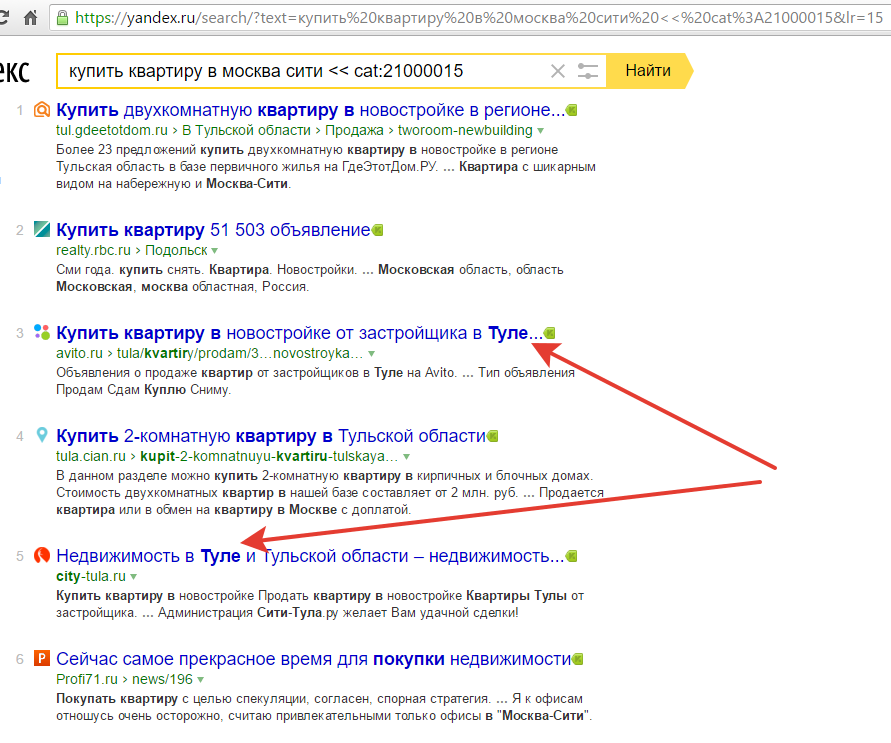Click the browser reload icon
The image size is (891, 743).
[3, 18]
